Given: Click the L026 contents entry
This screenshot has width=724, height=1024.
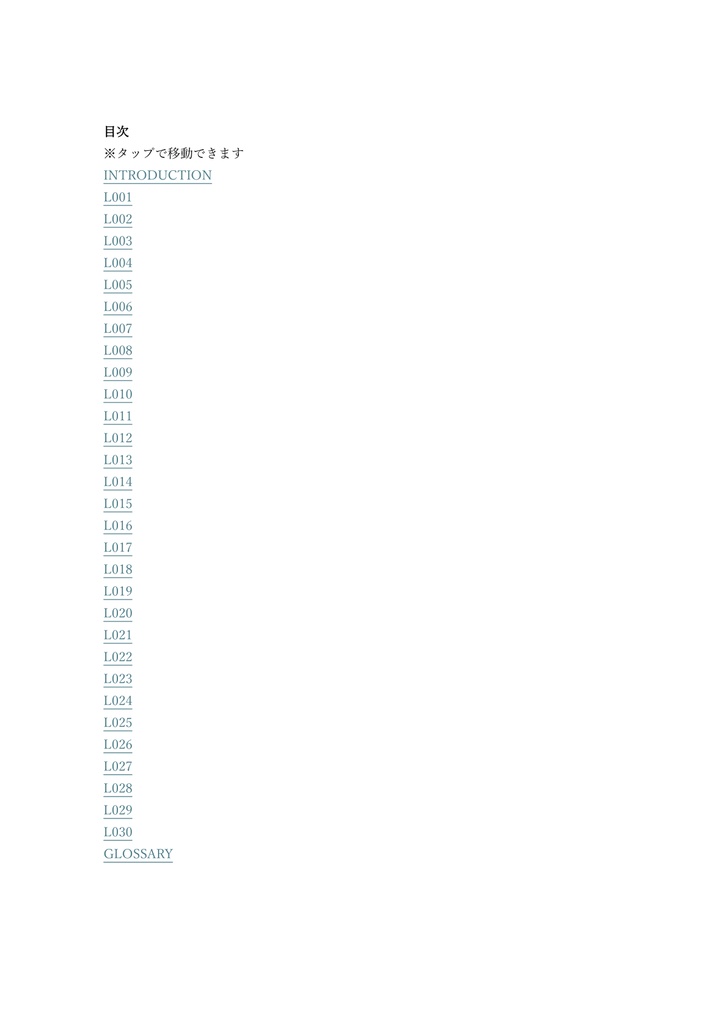Looking at the screenshot, I should tap(118, 744).
